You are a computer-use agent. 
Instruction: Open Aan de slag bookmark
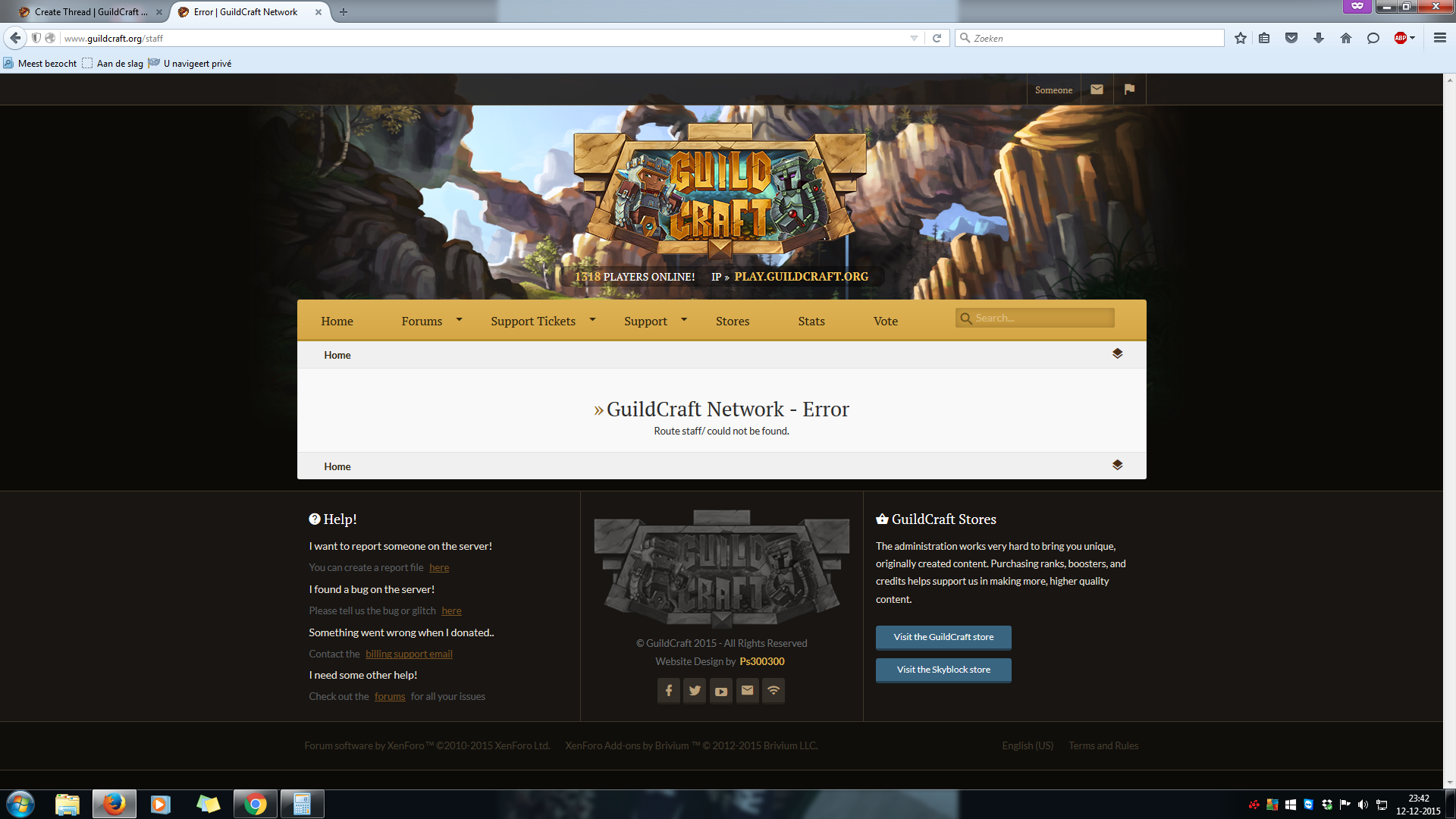[113, 63]
